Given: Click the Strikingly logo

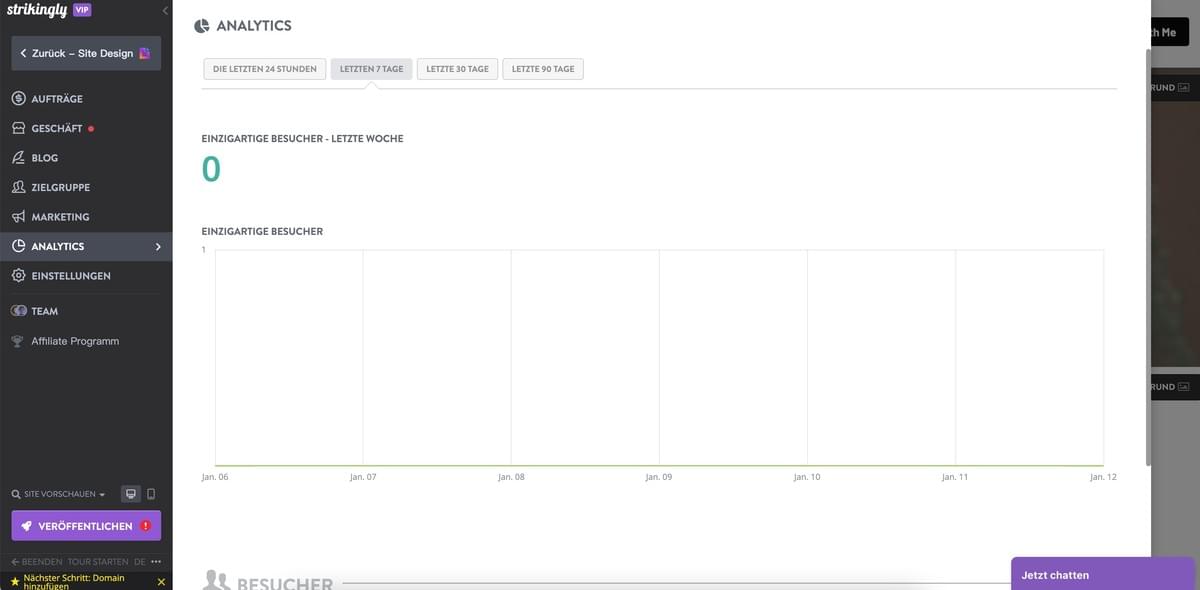Looking at the screenshot, I should coord(37,10).
